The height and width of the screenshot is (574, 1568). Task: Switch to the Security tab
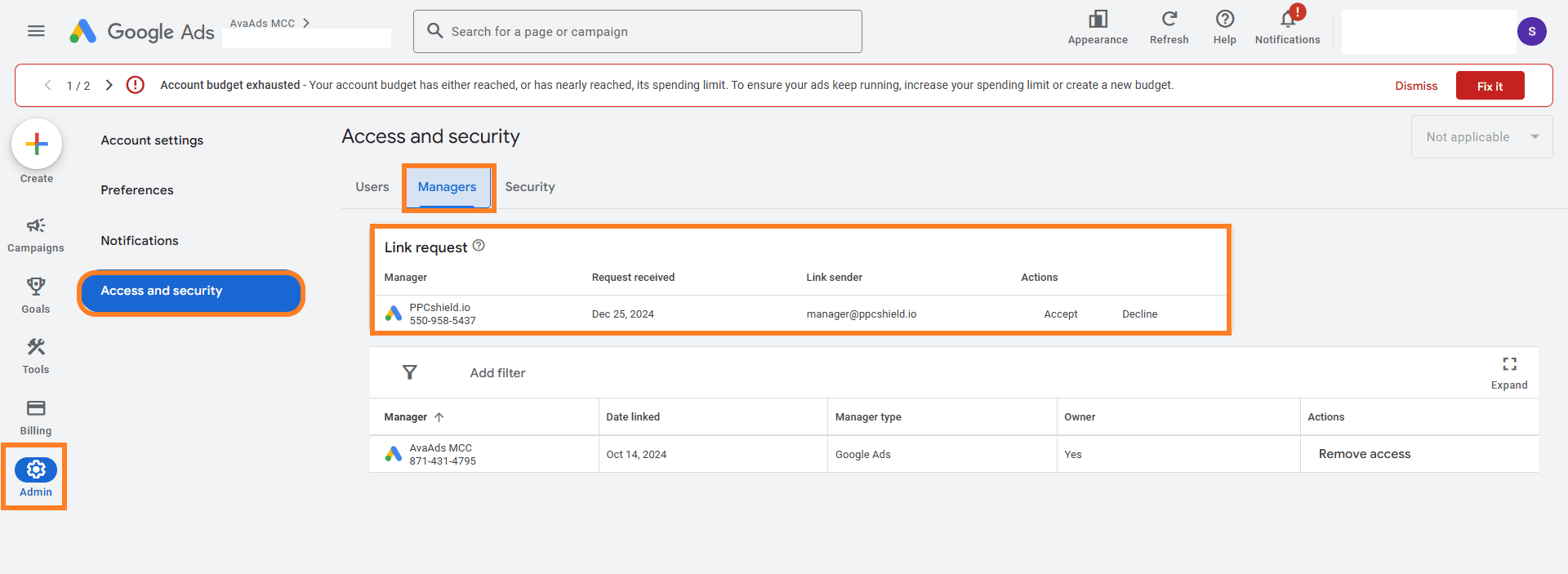529,187
